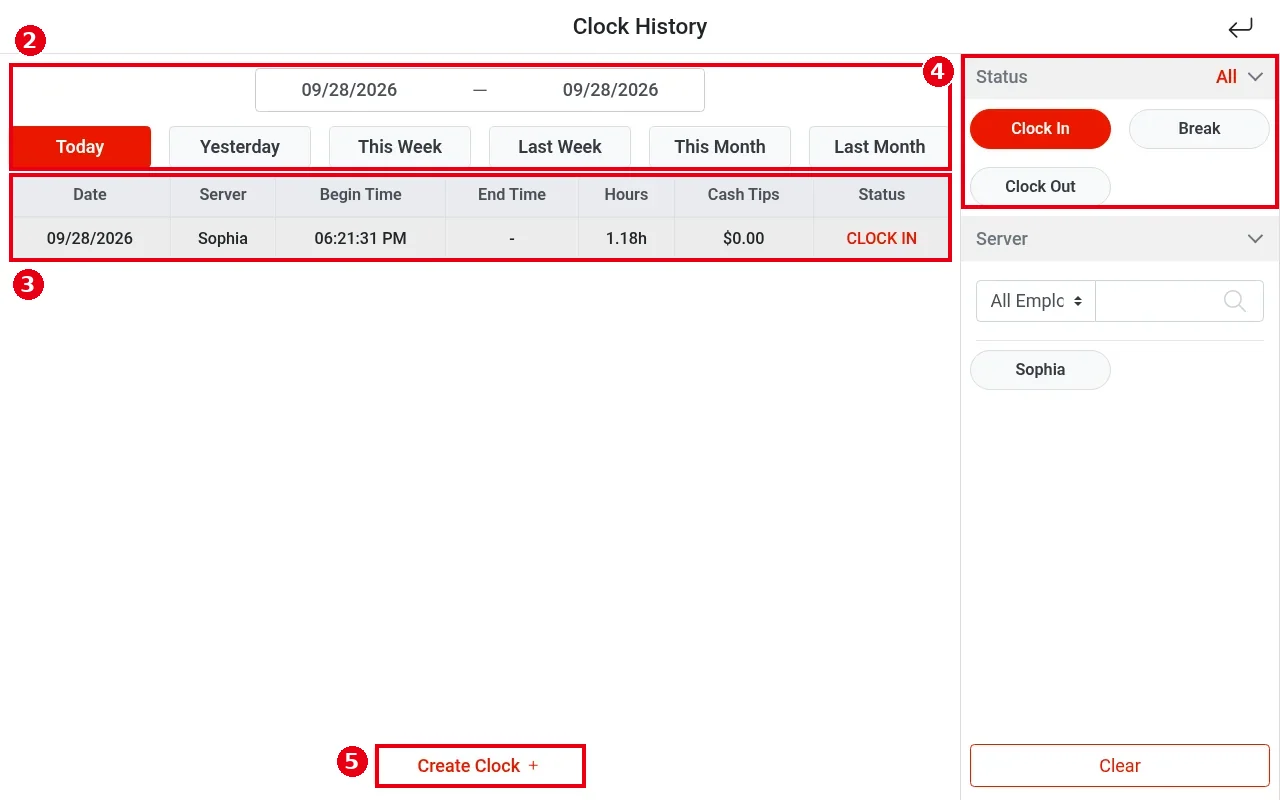Click the CLOCK IN status cell
This screenshot has width=1280, height=800.
(x=881, y=239)
